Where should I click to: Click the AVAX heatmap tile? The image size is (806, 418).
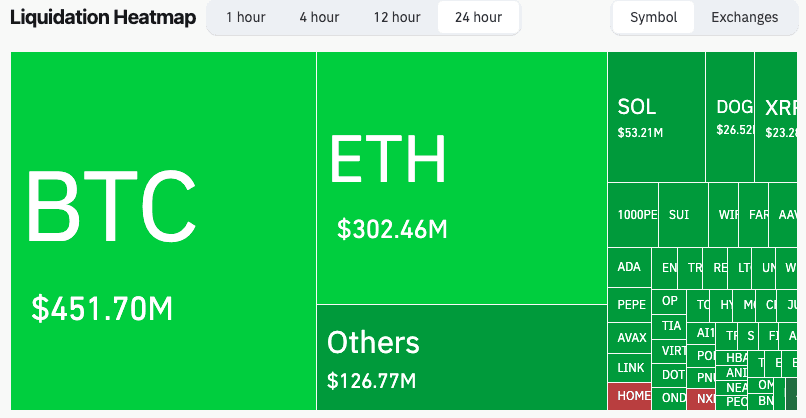pyautogui.click(x=630, y=338)
